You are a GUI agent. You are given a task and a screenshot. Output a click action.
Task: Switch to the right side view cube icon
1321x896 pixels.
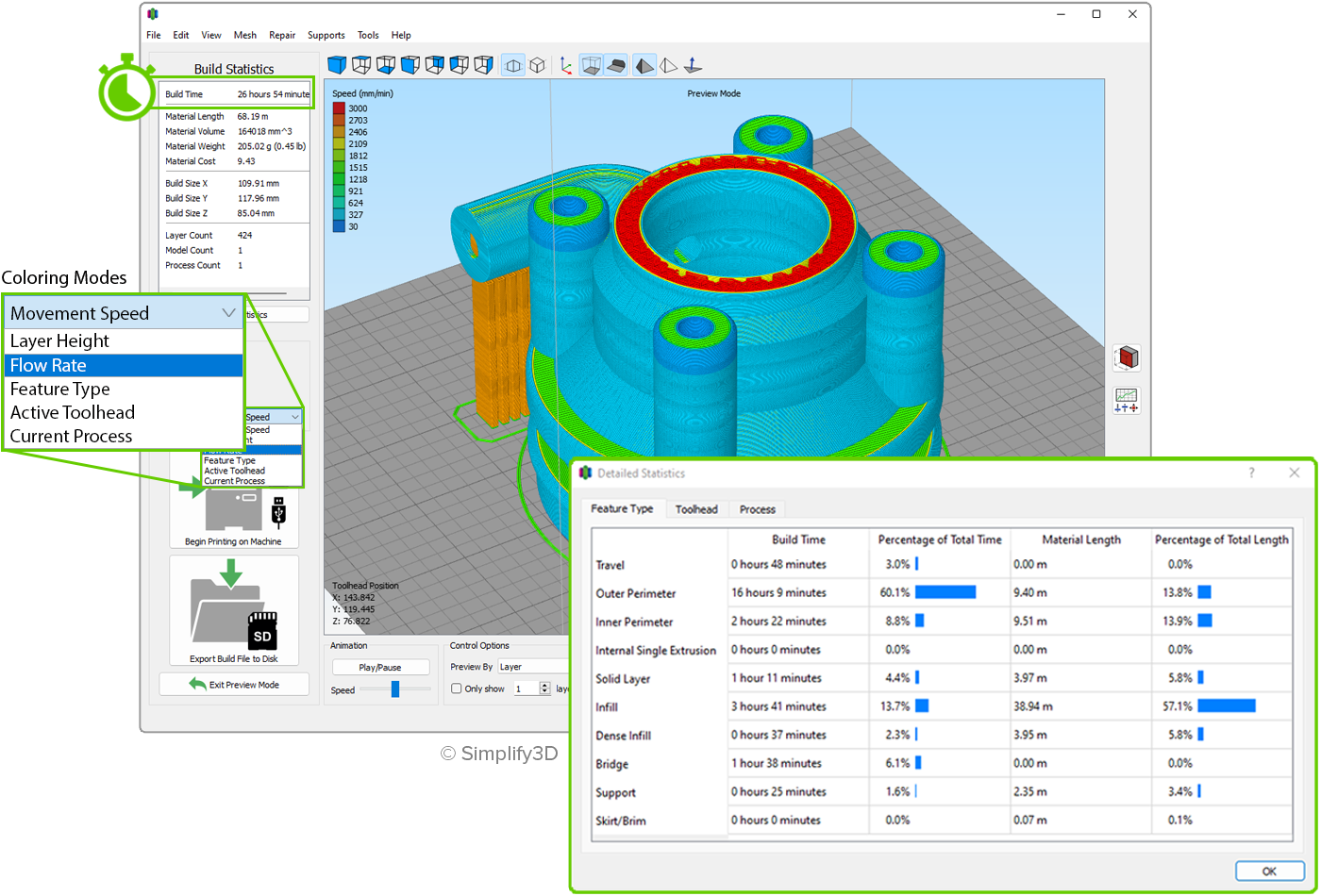click(484, 65)
